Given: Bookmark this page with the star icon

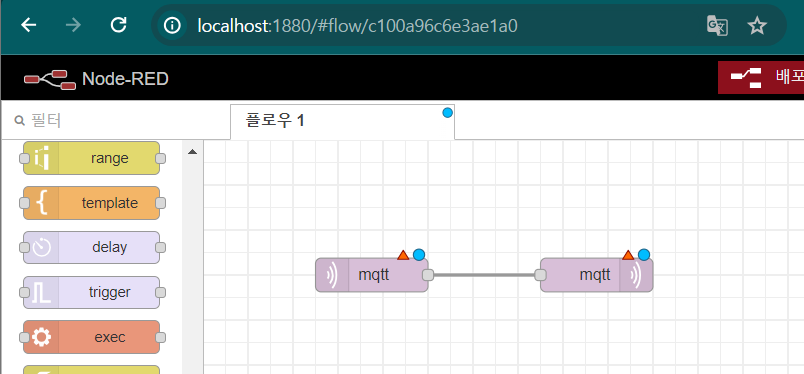Looking at the screenshot, I should coord(757,25).
